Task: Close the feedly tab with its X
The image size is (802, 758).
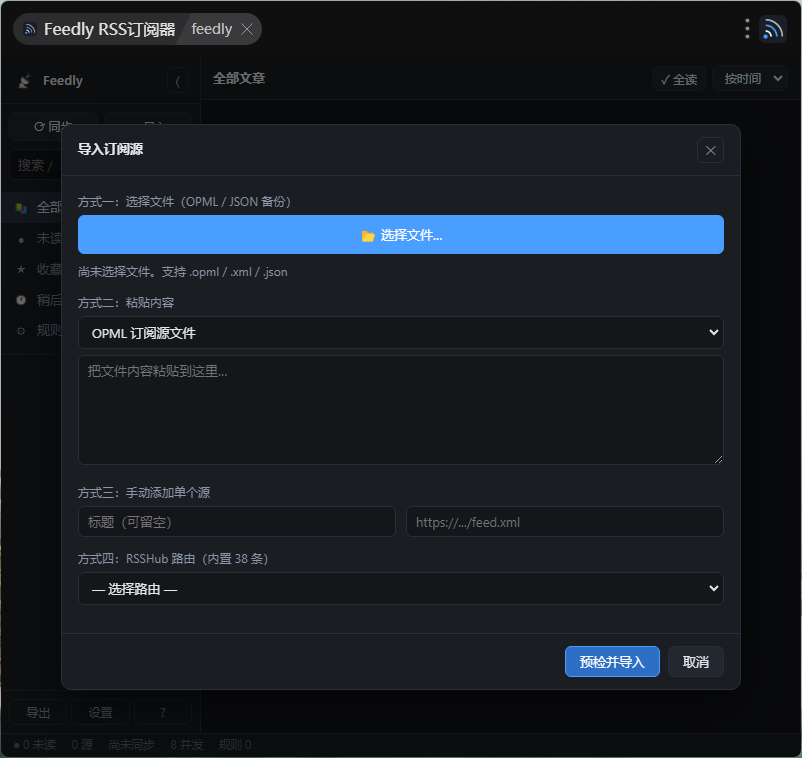Action: coord(247,29)
